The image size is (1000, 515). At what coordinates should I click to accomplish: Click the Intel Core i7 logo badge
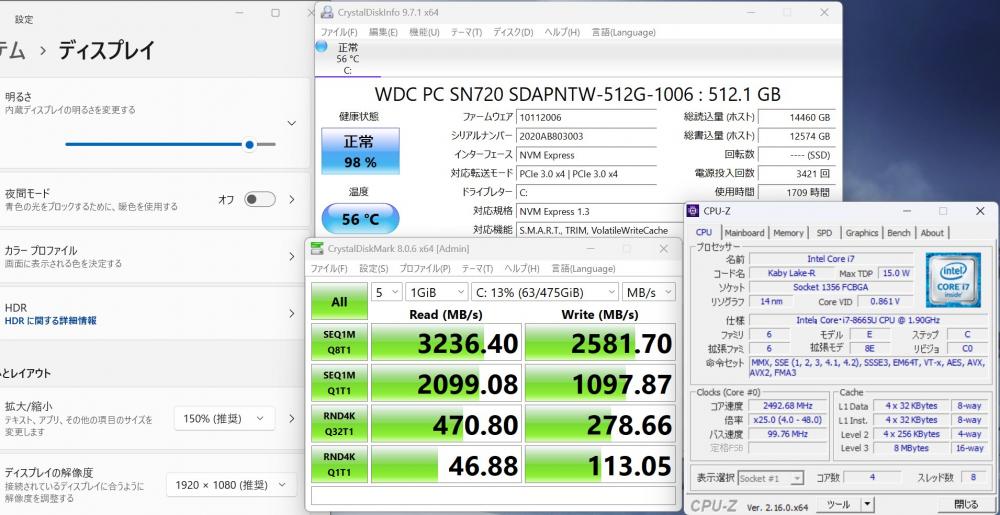(953, 279)
